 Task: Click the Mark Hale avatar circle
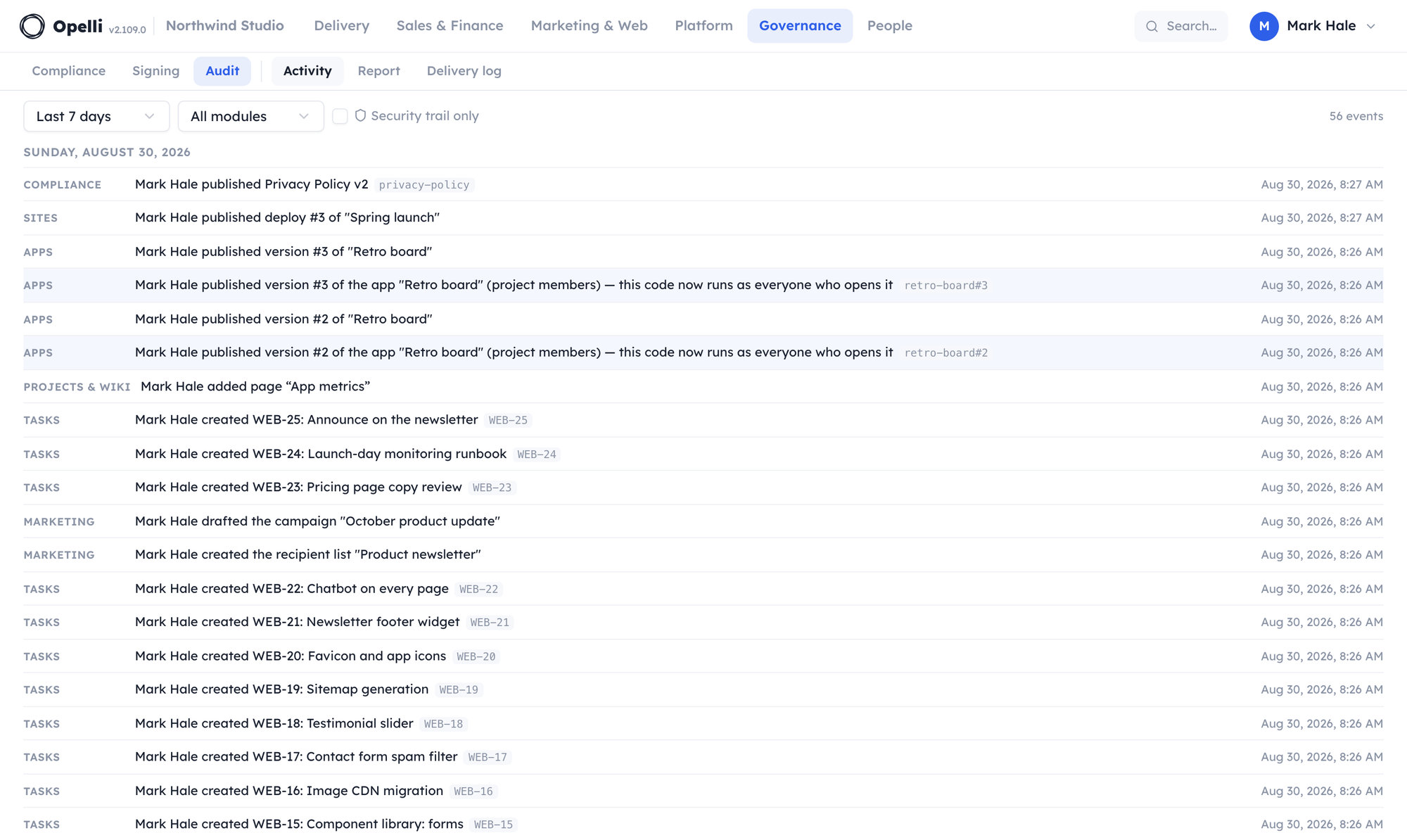(x=1263, y=26)
